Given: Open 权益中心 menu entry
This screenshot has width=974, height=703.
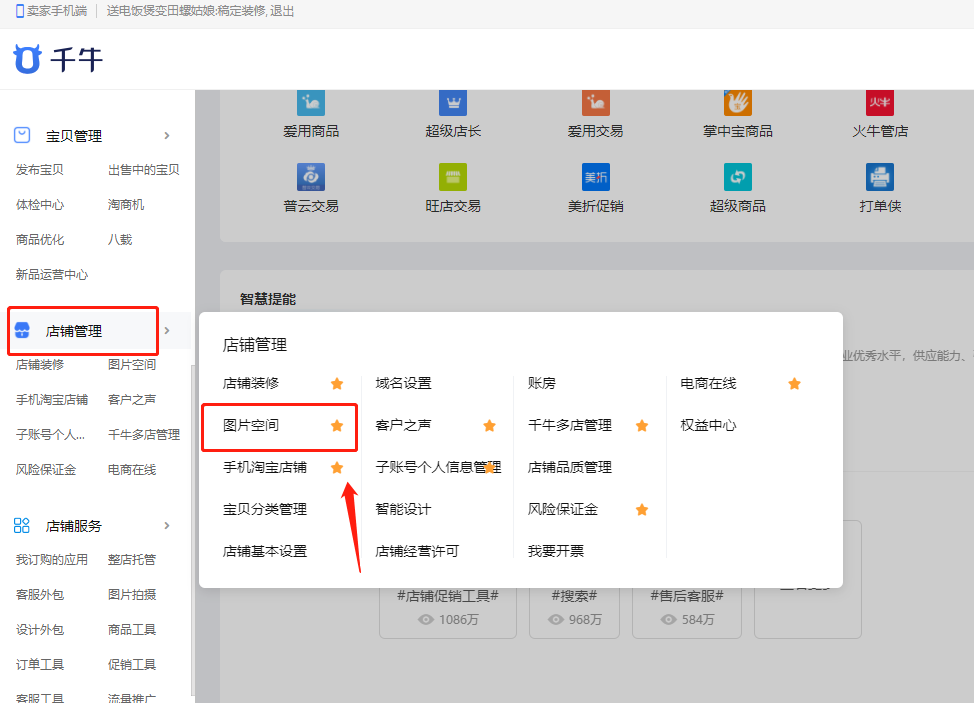Looking at the screenshot, I should 708,425.
